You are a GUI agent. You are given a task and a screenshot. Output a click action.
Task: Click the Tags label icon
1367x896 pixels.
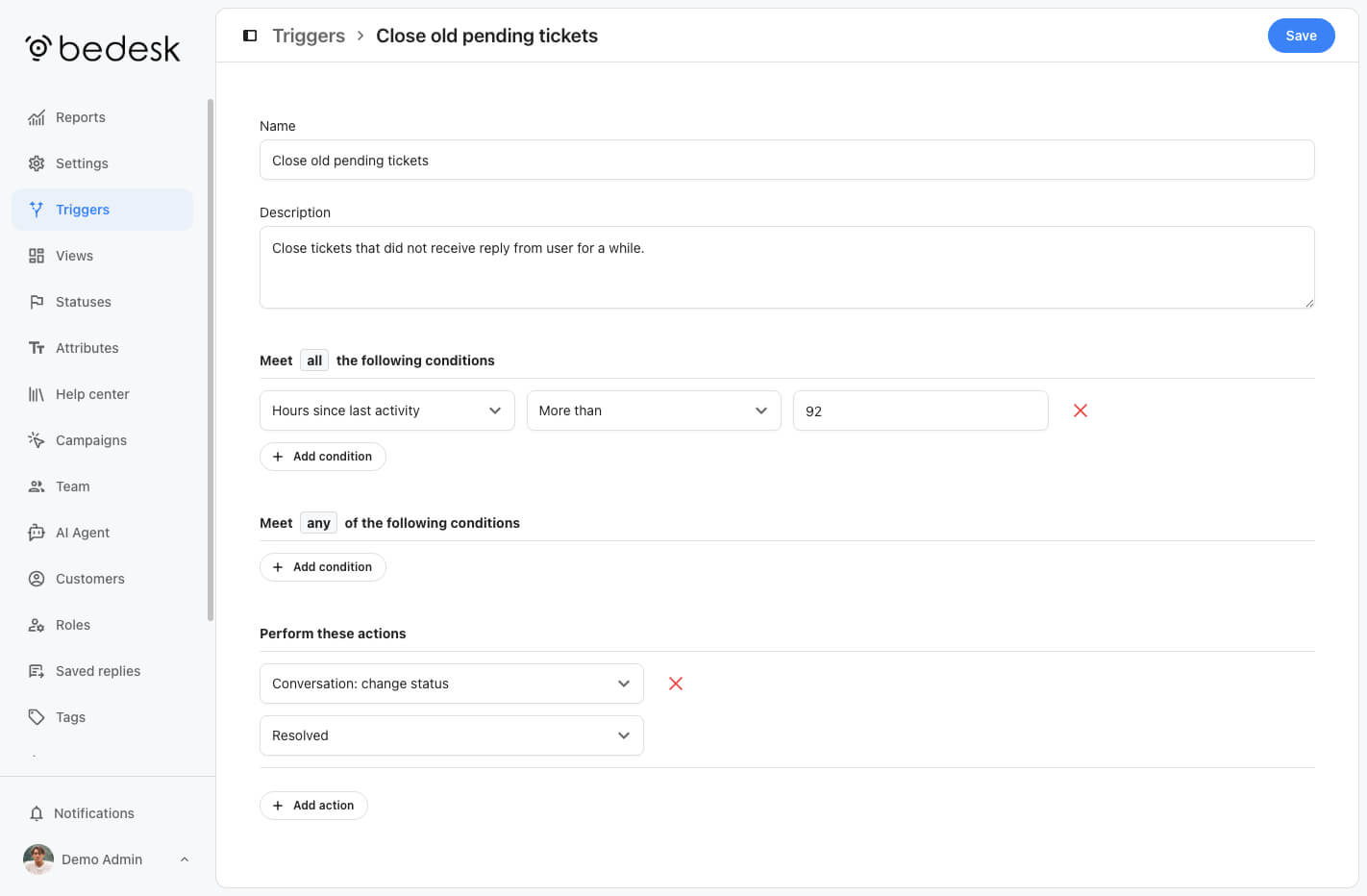click(x=37, y=717)
